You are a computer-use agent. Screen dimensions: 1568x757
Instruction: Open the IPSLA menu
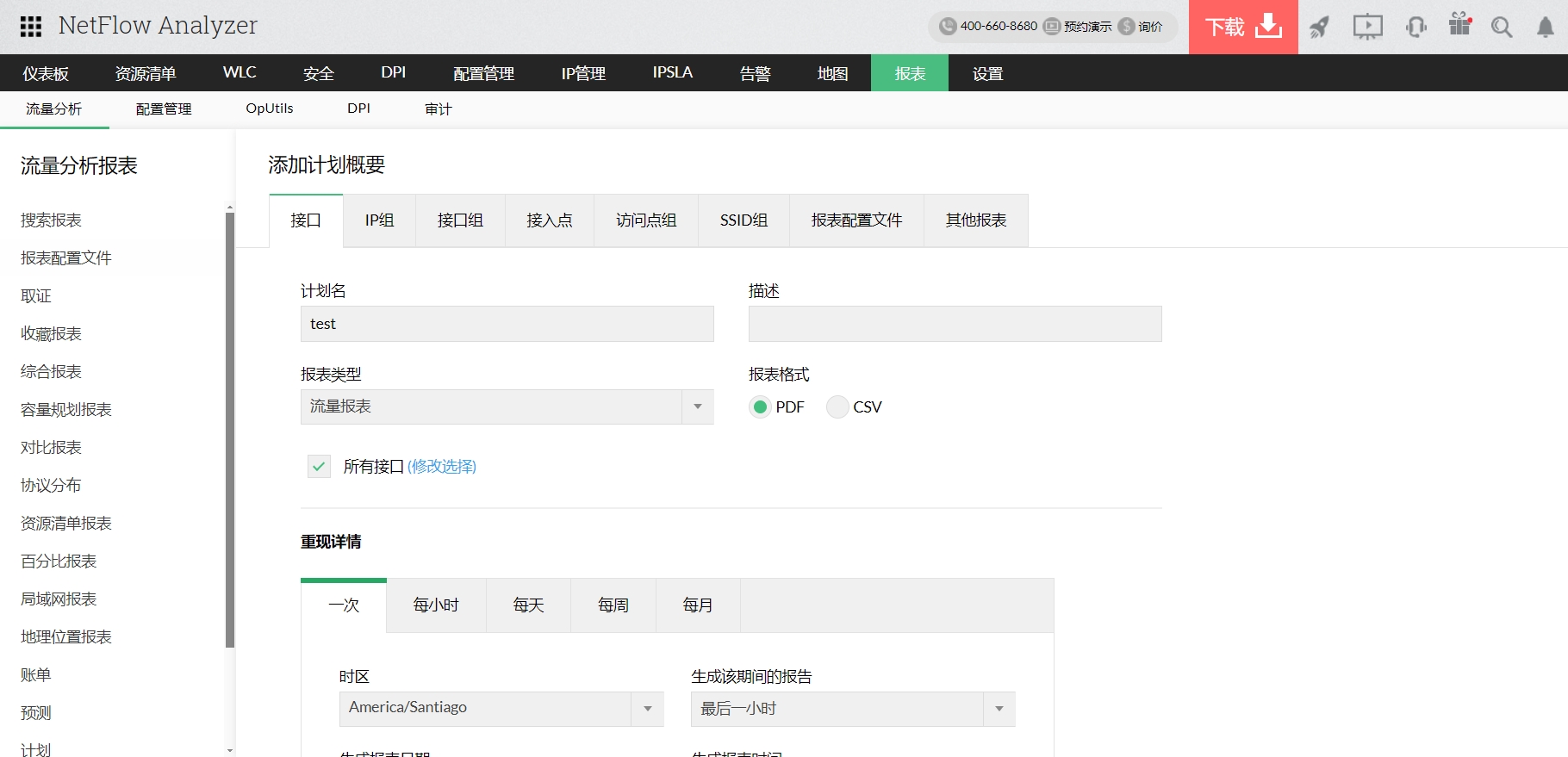tap(673, 73)
